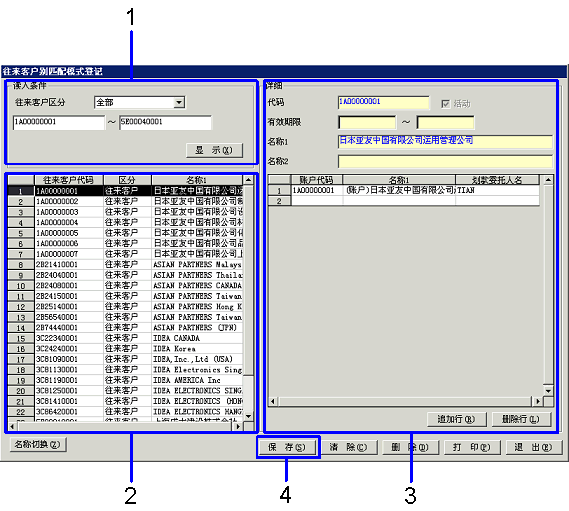Click customer list horizontal scroll right arrow
This screenshot has height=511, width=569.
click(x=238, y=426)
